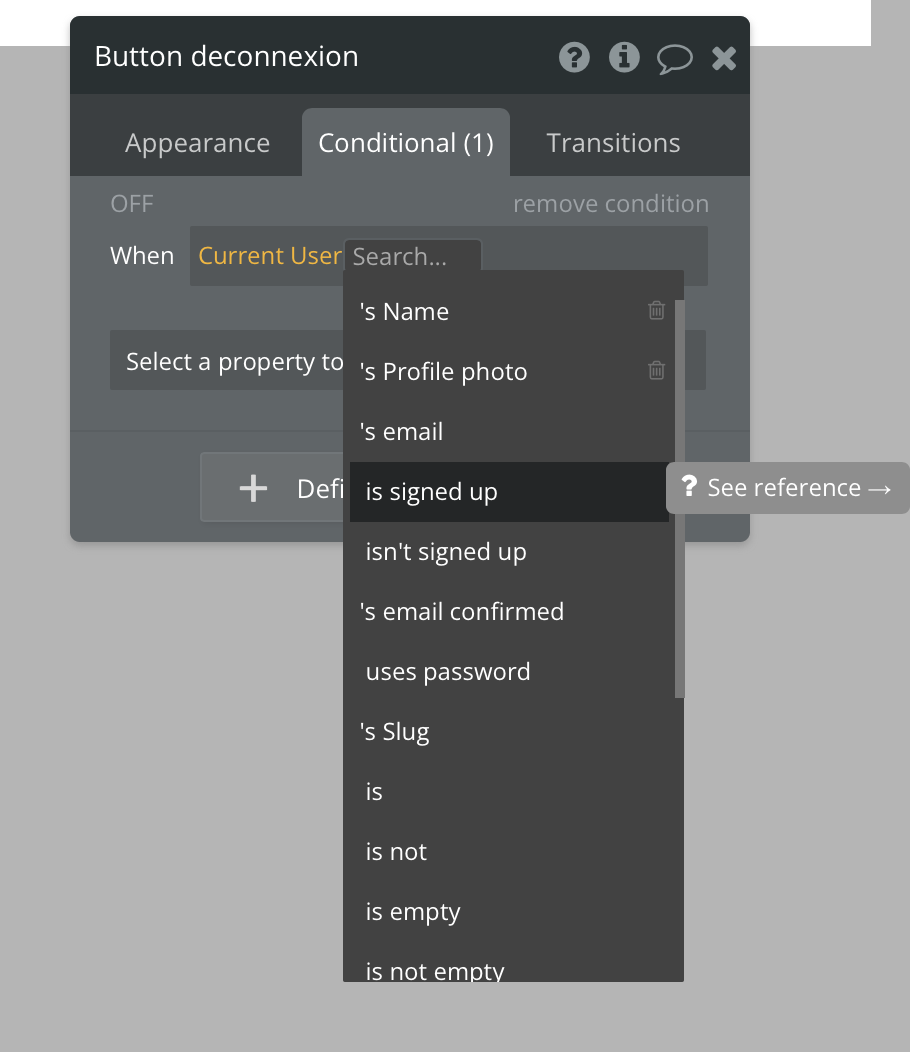Switch to the Appearance tab

pos(197,143)
